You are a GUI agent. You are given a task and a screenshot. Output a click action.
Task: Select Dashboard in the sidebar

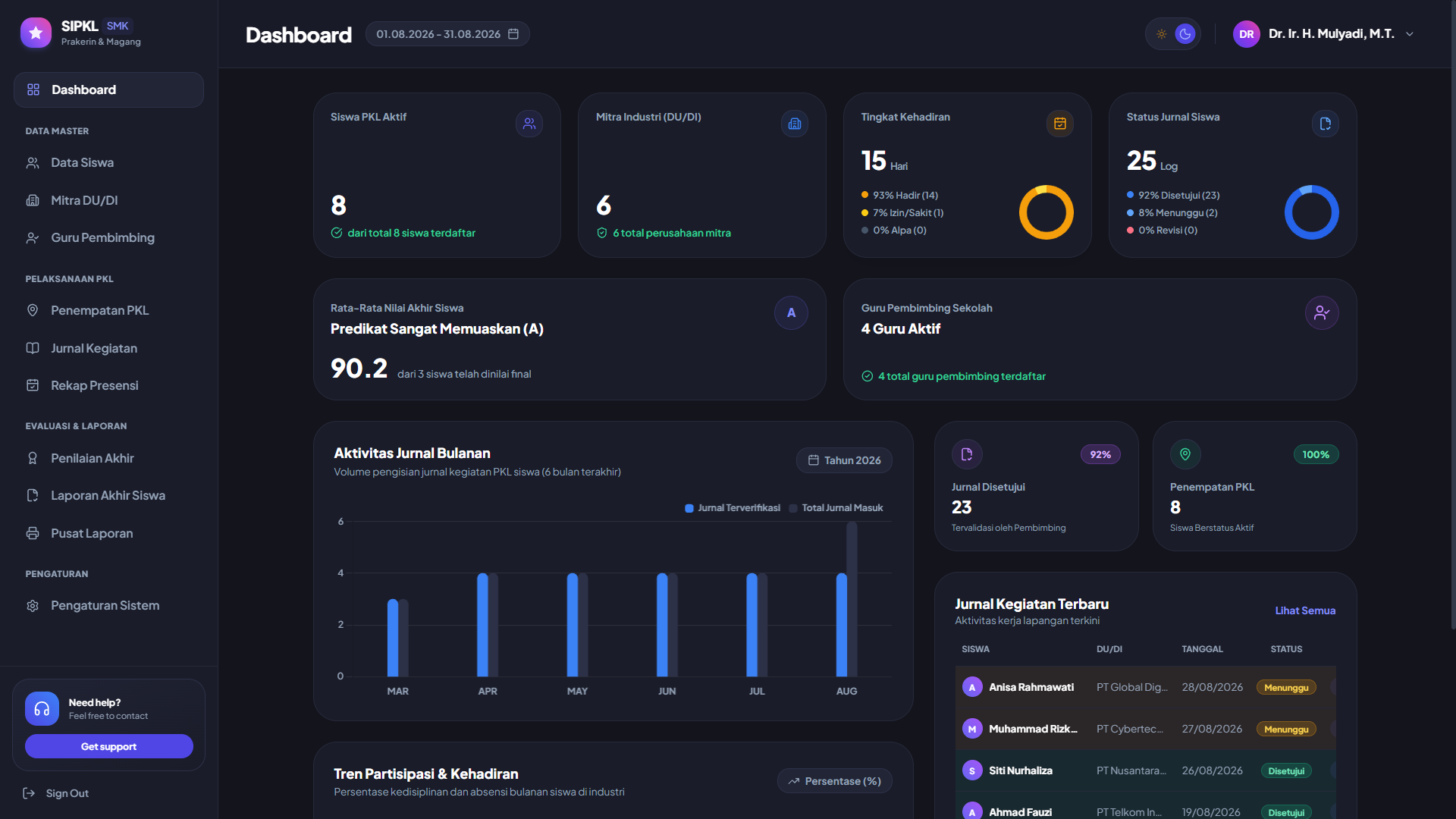click(x=108, y=89)
